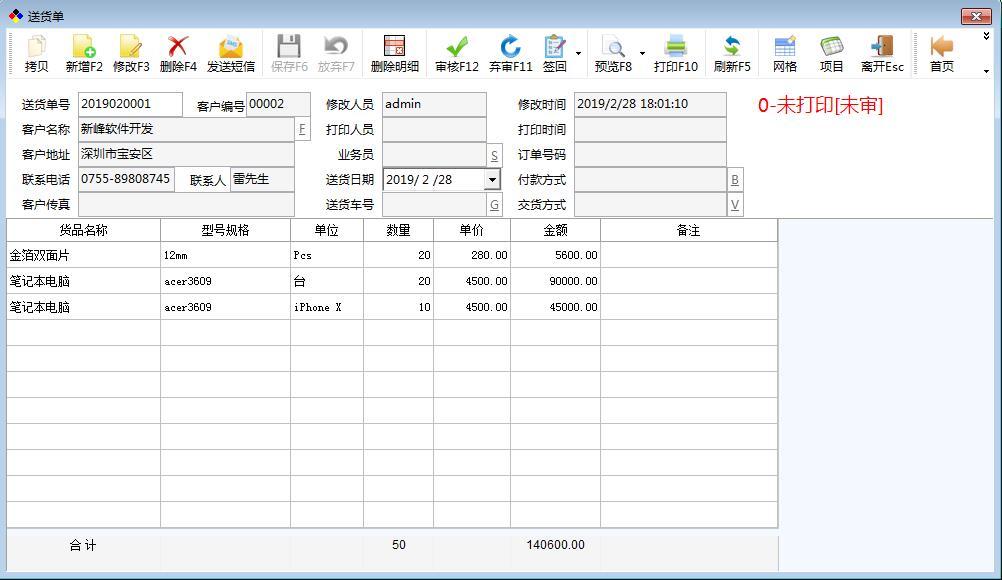The width and height of the screenshot is (1002, 580).
Task: Go to the 首页 first page icon
Action: [941, 54]
